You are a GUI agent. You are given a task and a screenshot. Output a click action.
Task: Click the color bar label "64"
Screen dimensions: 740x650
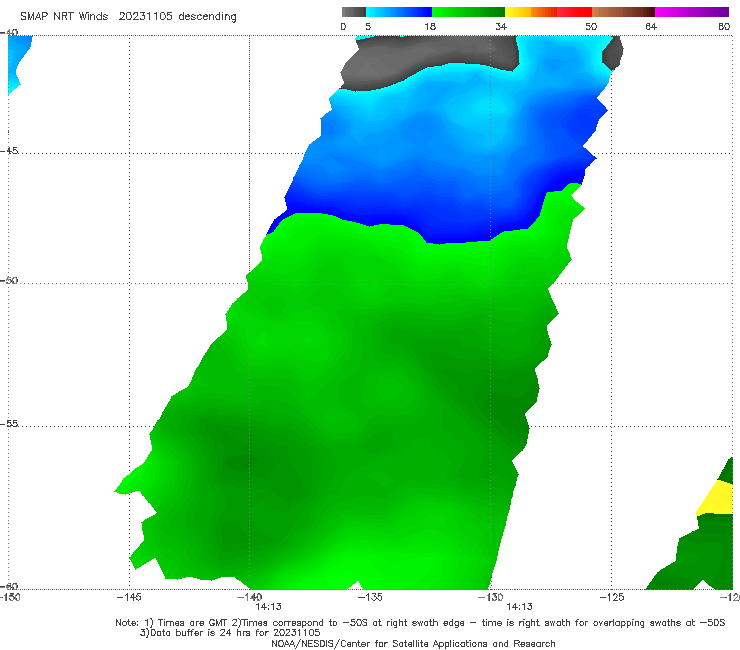click(651, 27)
